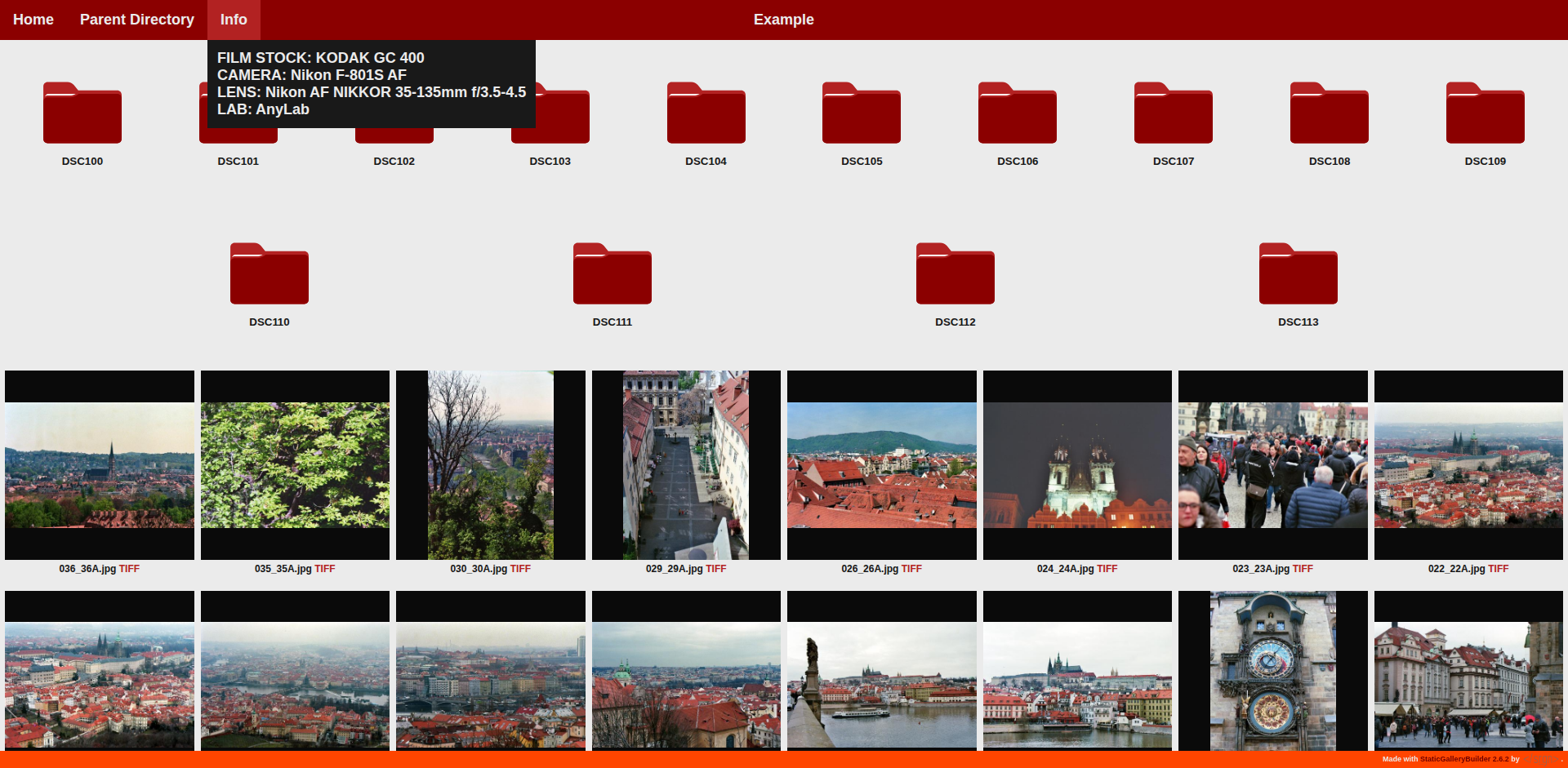Open the DSC107 folder
The width and height of the screenshot is (1568, 768).
1173,113
